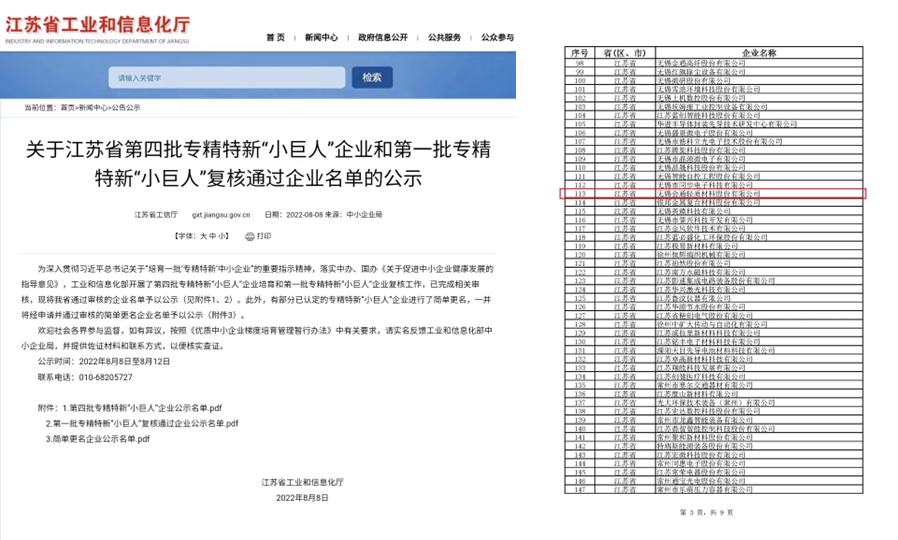The image size is (898, 540).
Task: Click 新闻中心 in the breadcrumb path
Action: (x=92, y=106)
